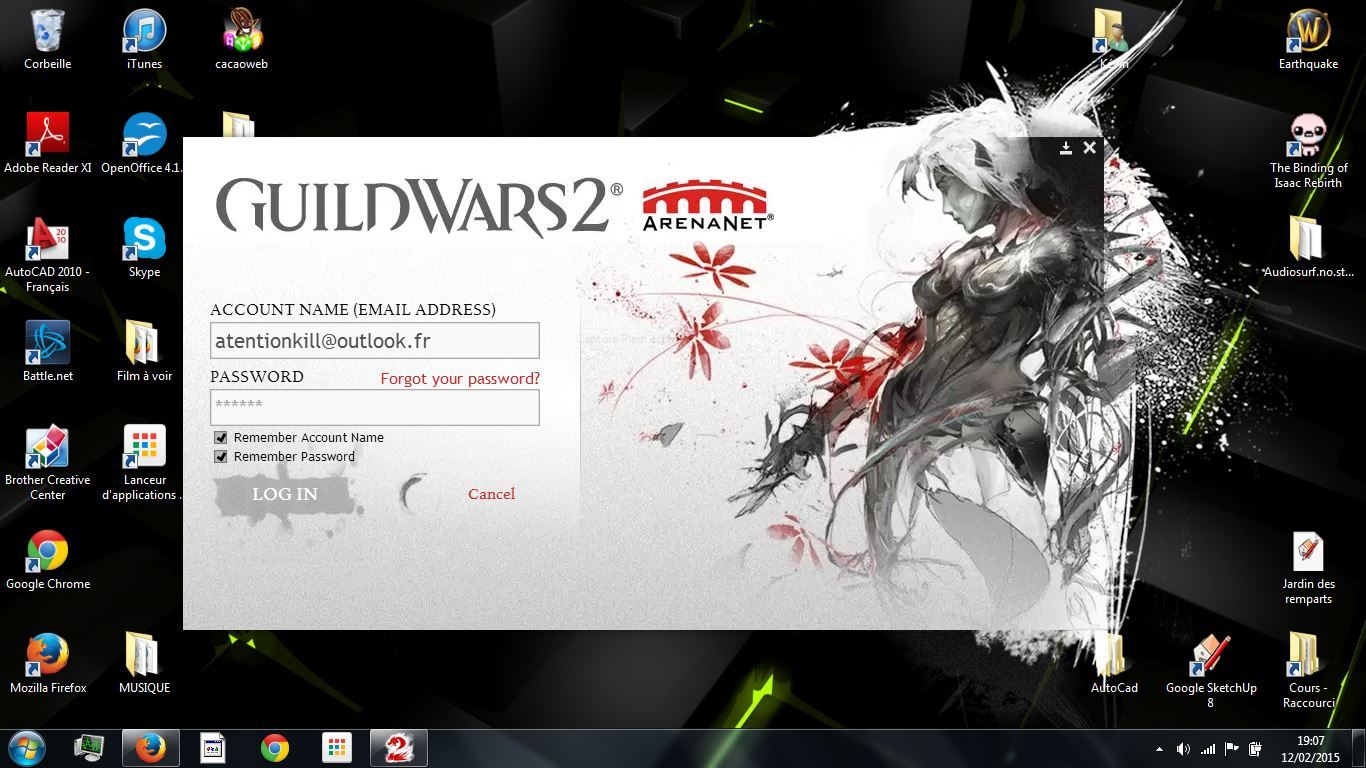Open the AutoCad folder shortcut
Viewport: 1366px width, 768px height.
coord(1114,663)
